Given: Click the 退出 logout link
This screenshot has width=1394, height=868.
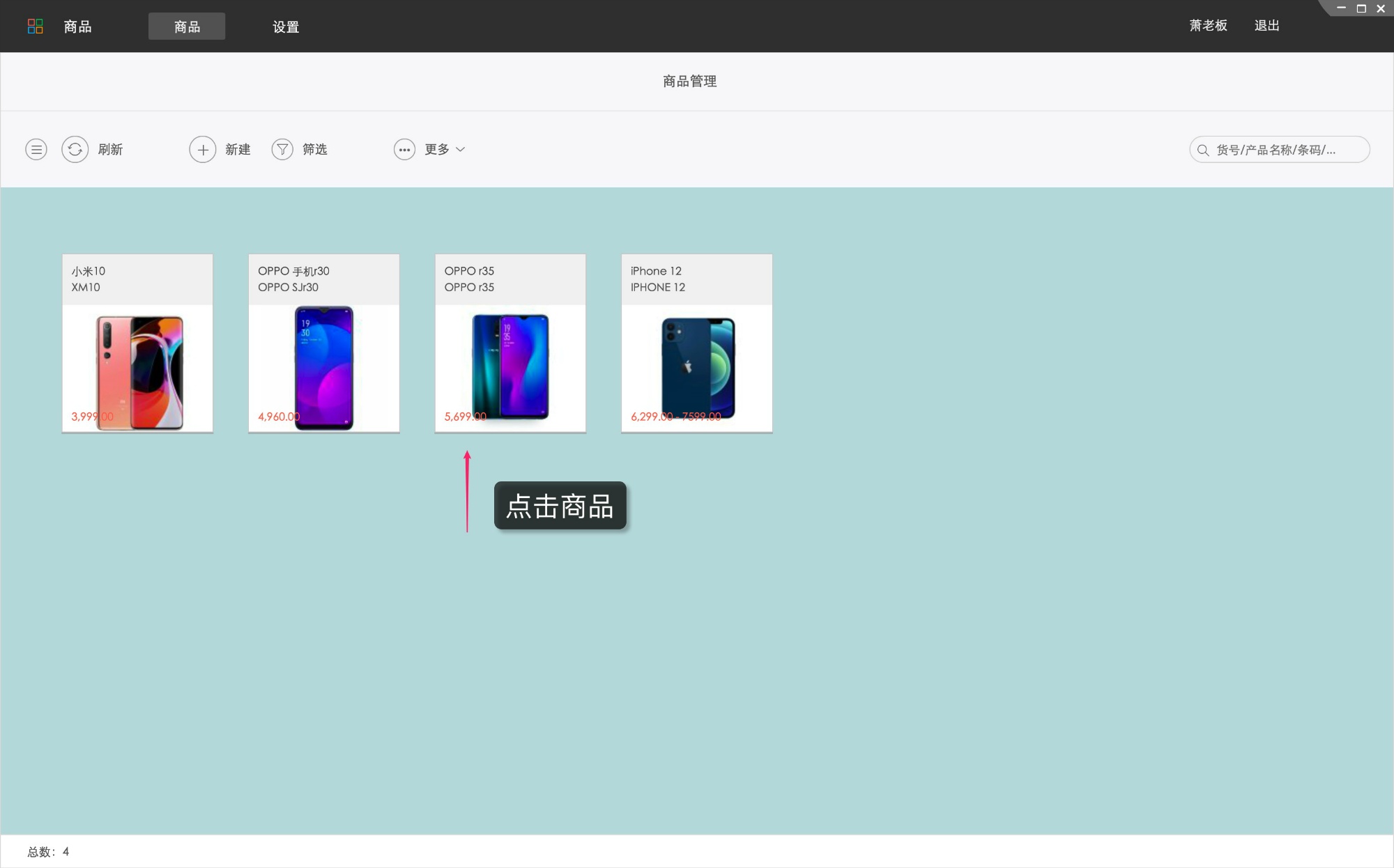Looking at the screenshot, I should click(x=1266, y=26).
